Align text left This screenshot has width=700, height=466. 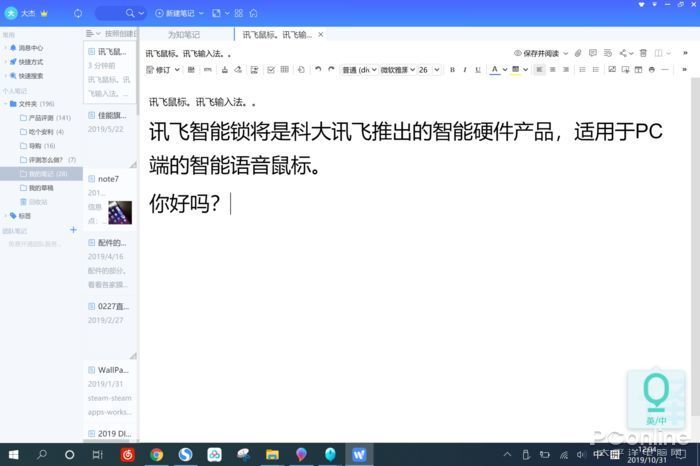[x=539, y=70]
